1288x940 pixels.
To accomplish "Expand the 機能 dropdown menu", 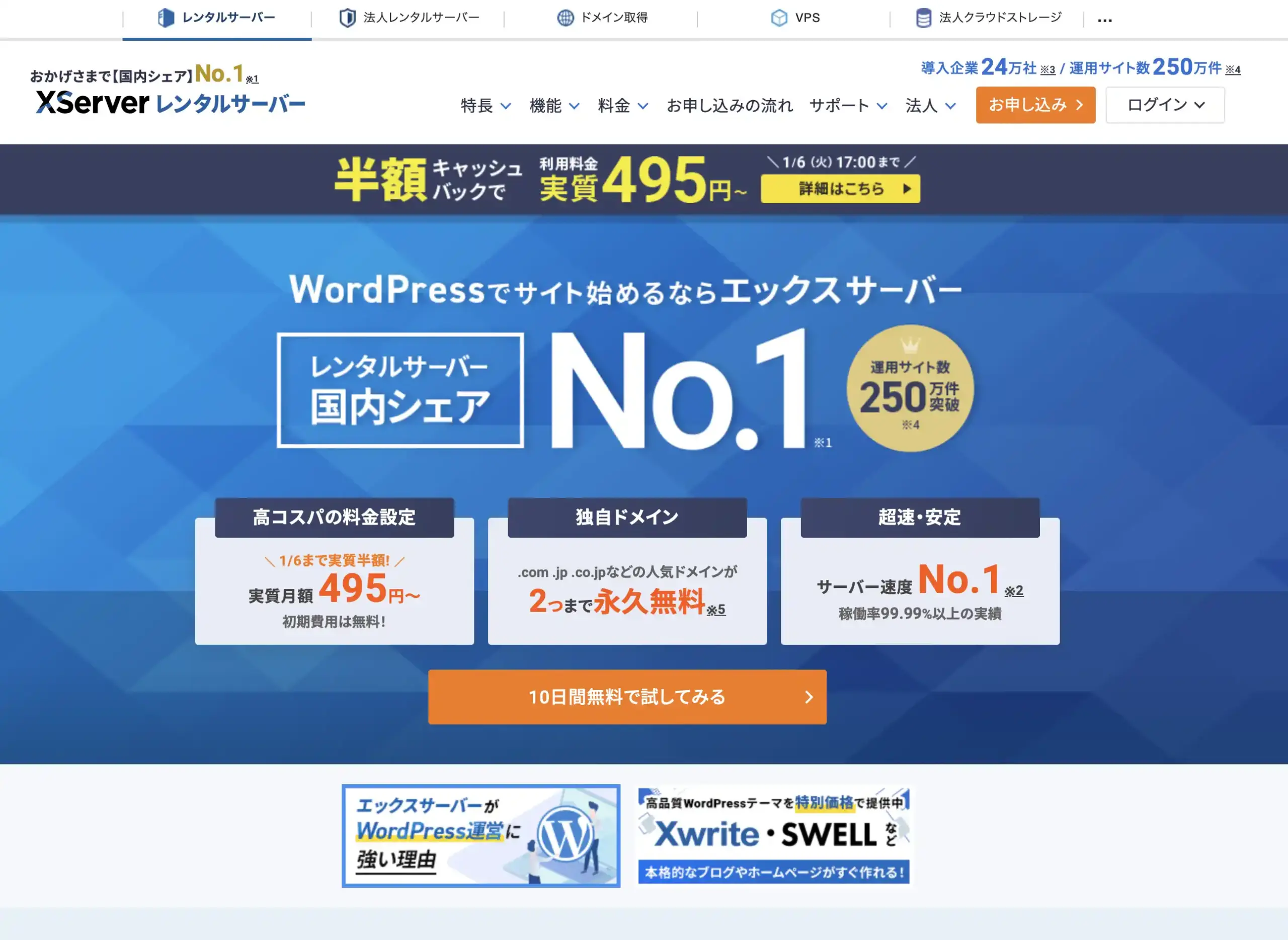I will pyautogui.click(x=554, y=105).
